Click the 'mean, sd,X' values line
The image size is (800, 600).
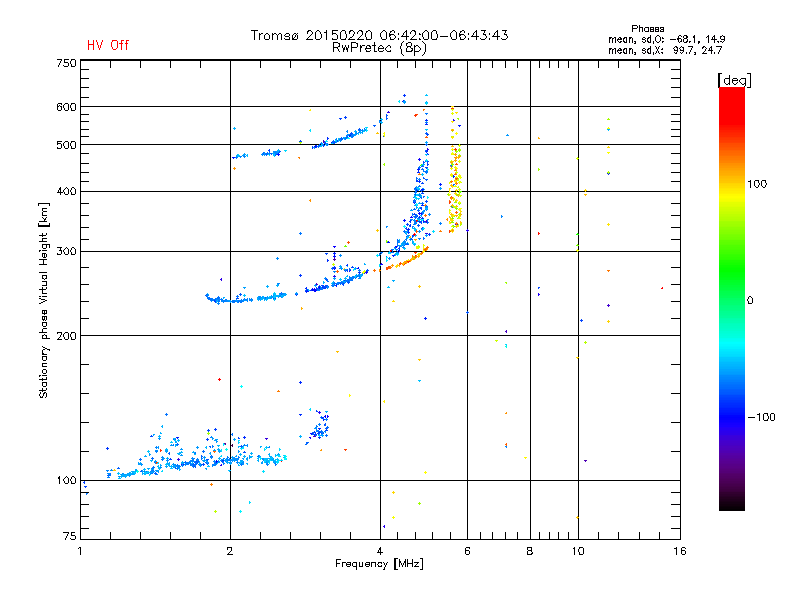(665, 50)
